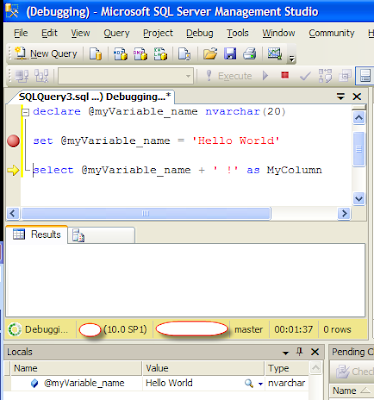Click the Analysis Services DMX Query icon
374x400 pixels.
pos(140,53)
